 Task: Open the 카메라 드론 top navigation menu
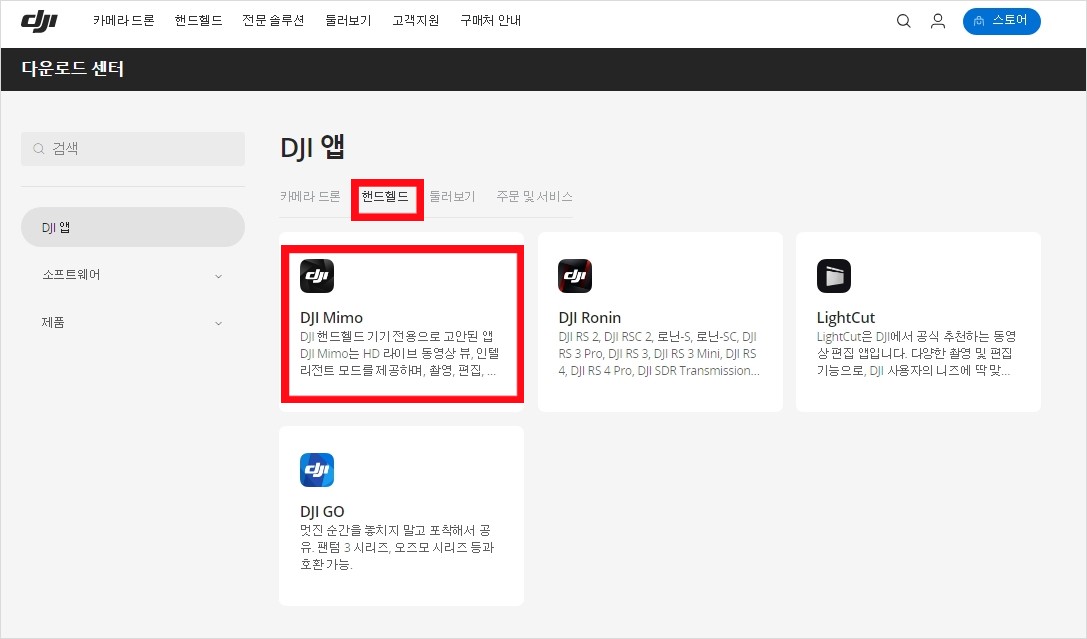123,21
